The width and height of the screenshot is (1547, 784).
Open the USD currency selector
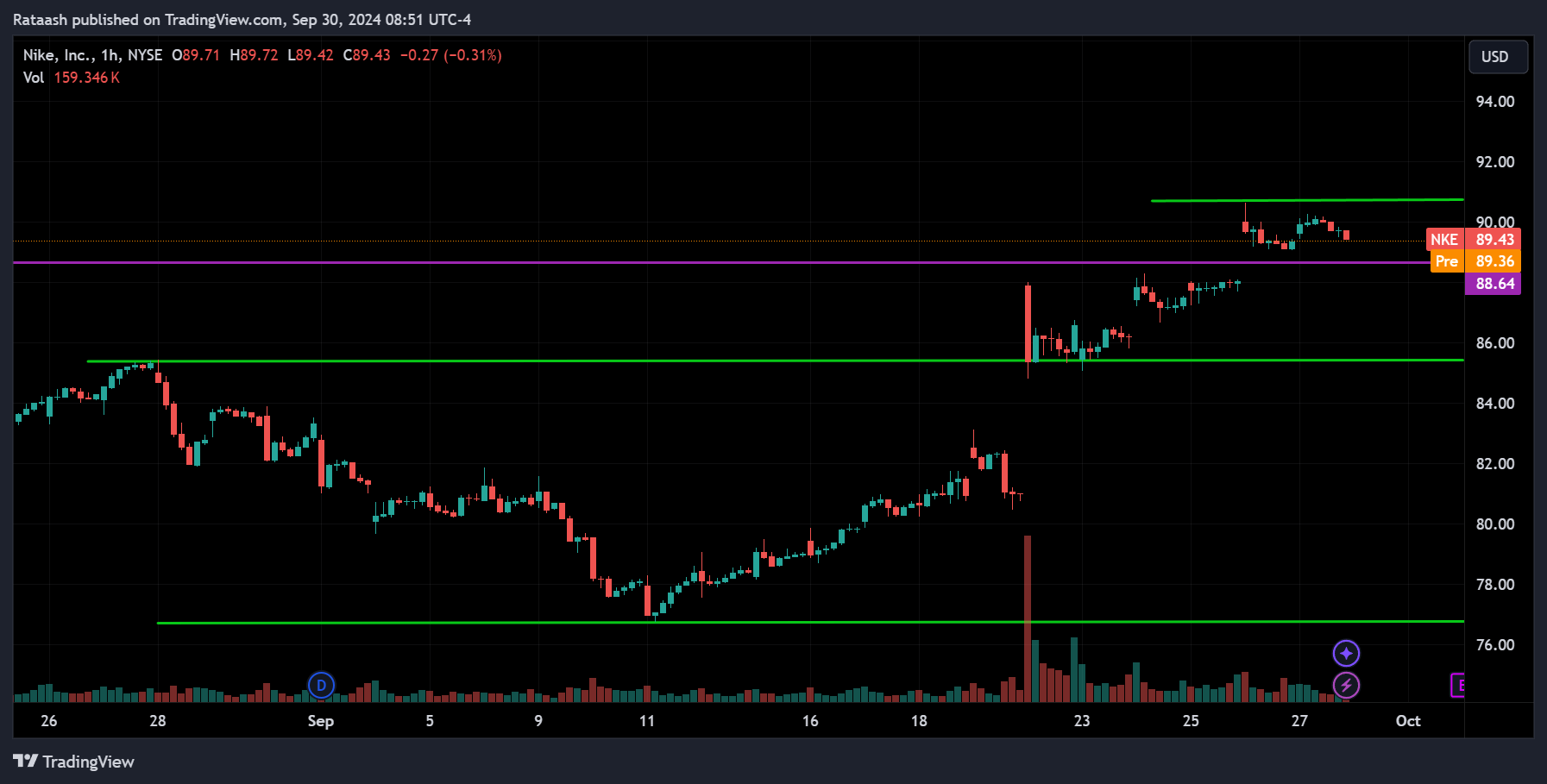(x=1498, y=57)
